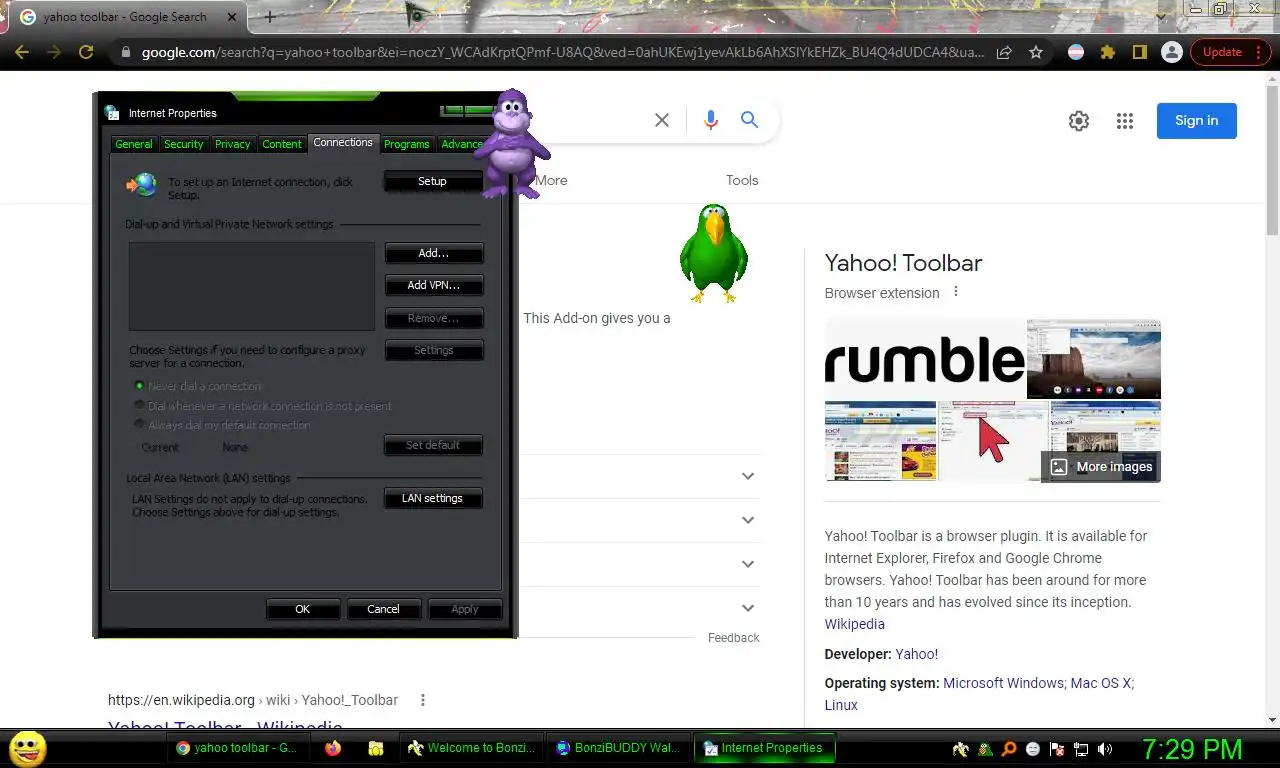The height and width of the screenshot is (768, 1280).
Task: Click the Feedback link
Action: [734, 638]
